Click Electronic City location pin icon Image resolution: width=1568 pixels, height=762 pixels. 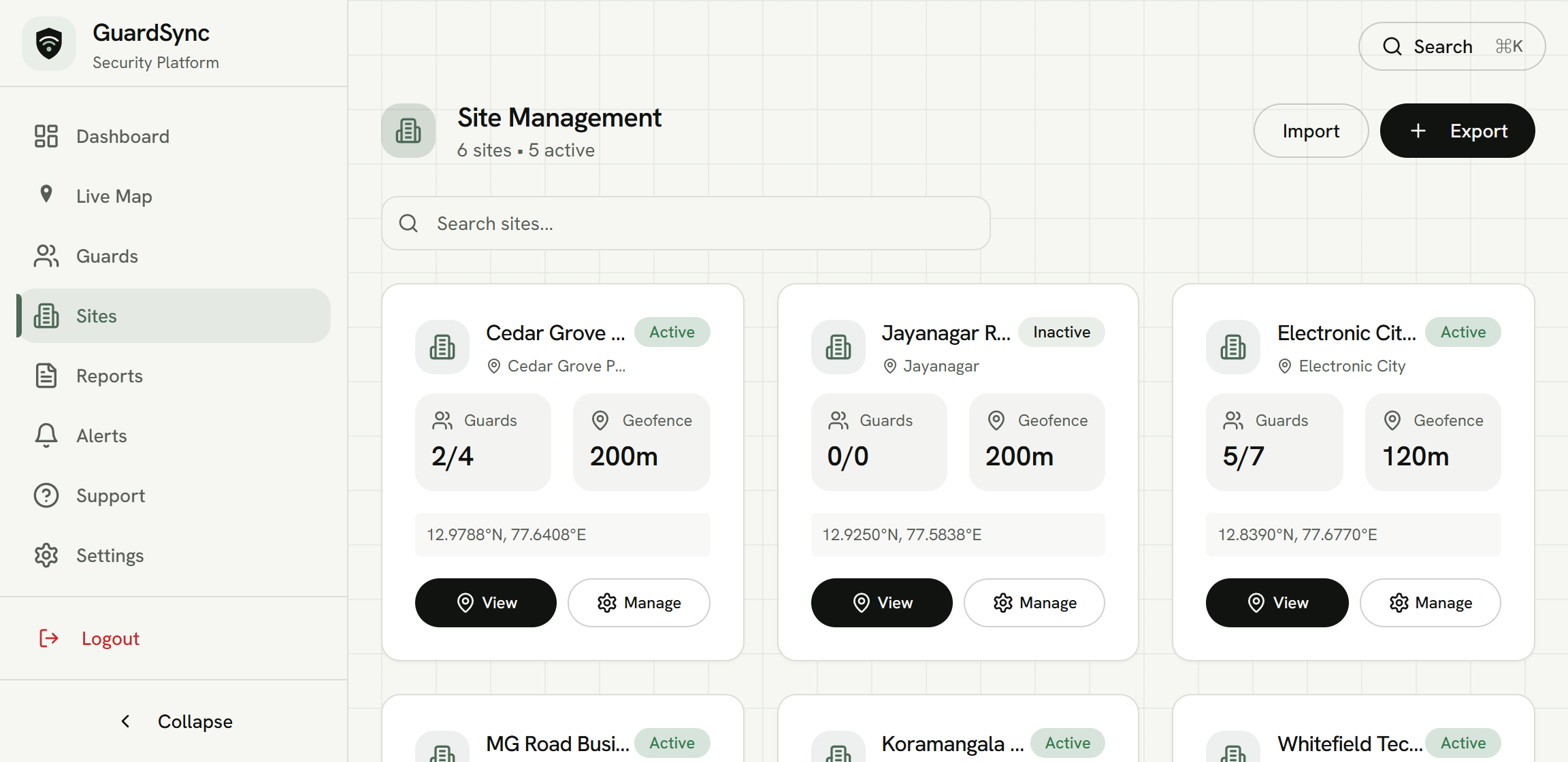(1285, 366)
